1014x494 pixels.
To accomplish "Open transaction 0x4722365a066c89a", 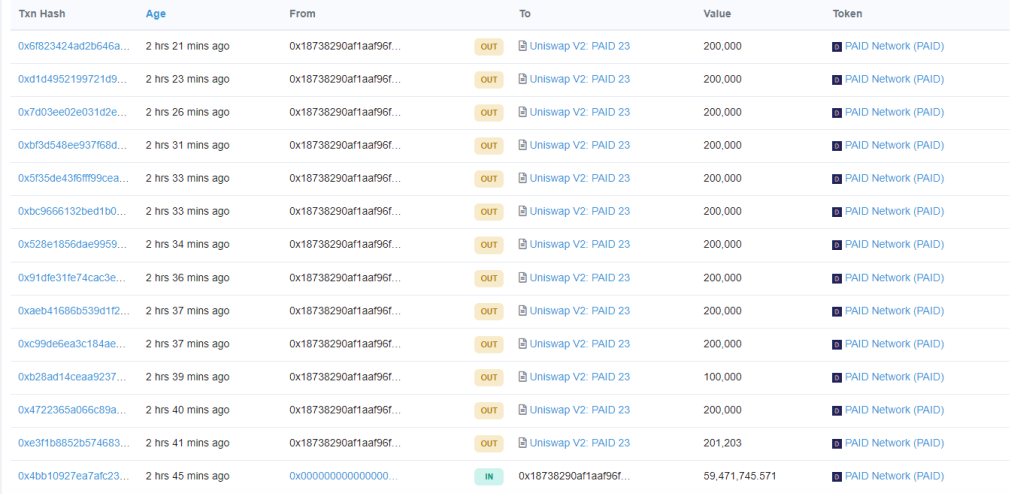I will pos(74,410).
